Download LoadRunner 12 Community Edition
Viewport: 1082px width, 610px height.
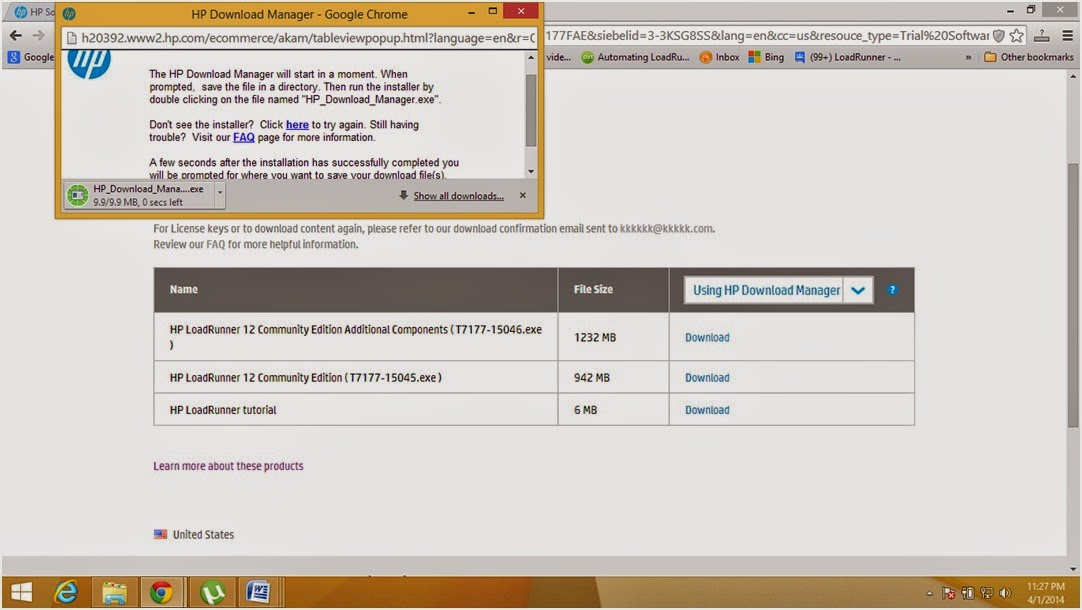707,377
